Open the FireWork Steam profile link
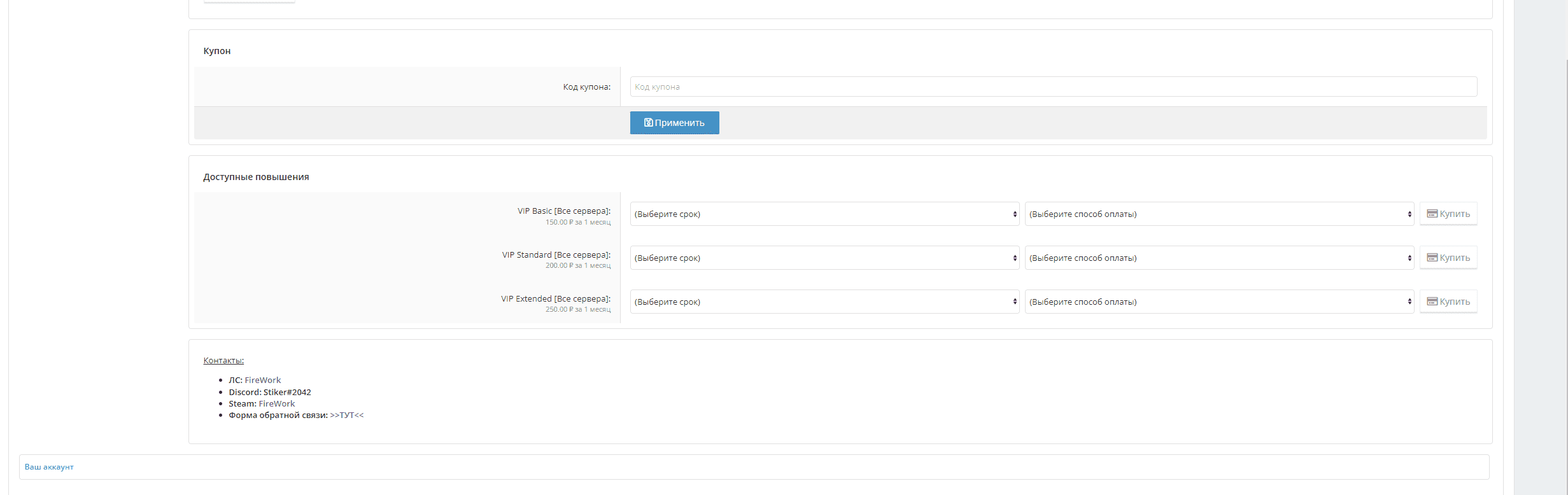The image size is (1568, 495). tap(276, 404)
